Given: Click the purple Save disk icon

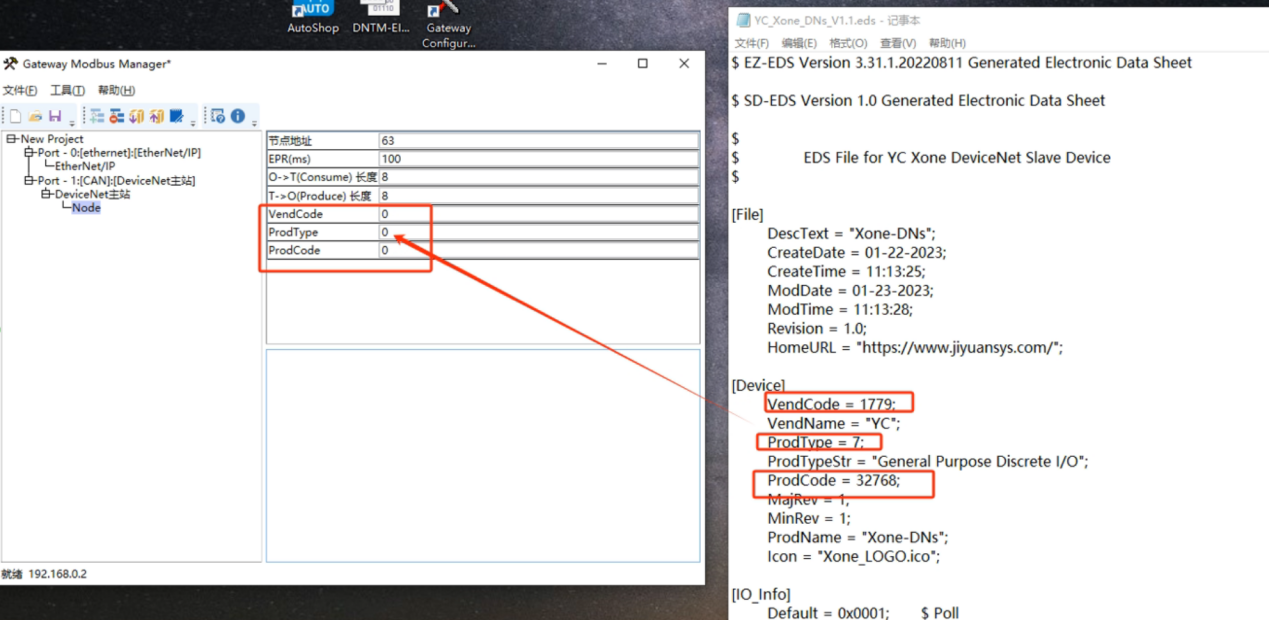Looking at the screenshot, I should [55, 117].
